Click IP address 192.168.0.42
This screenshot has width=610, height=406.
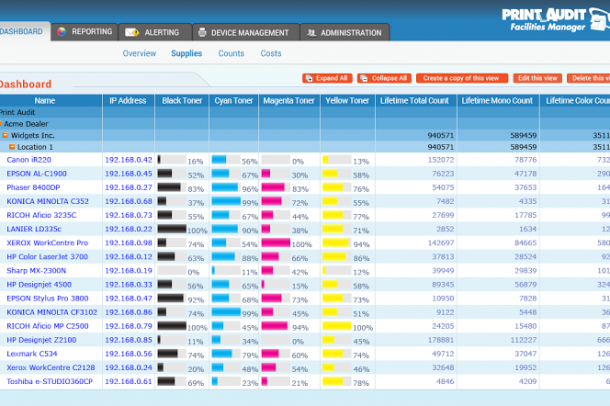point(128,160)
